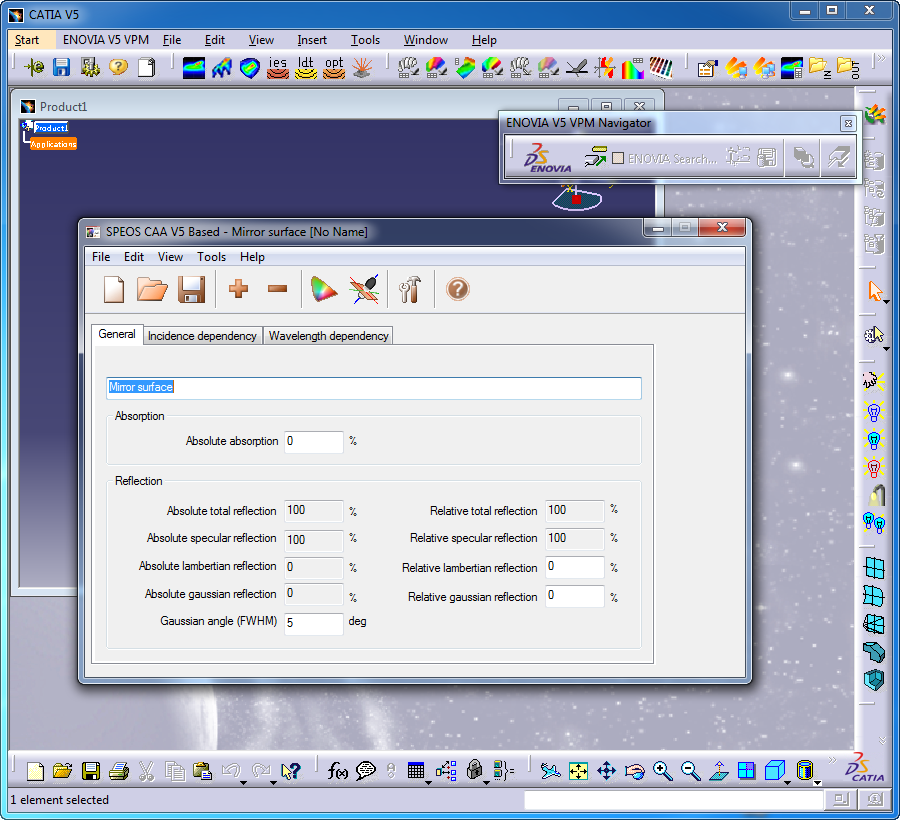
Task: Switch to Wavelength dependency tab
Action: click(328, 336)
